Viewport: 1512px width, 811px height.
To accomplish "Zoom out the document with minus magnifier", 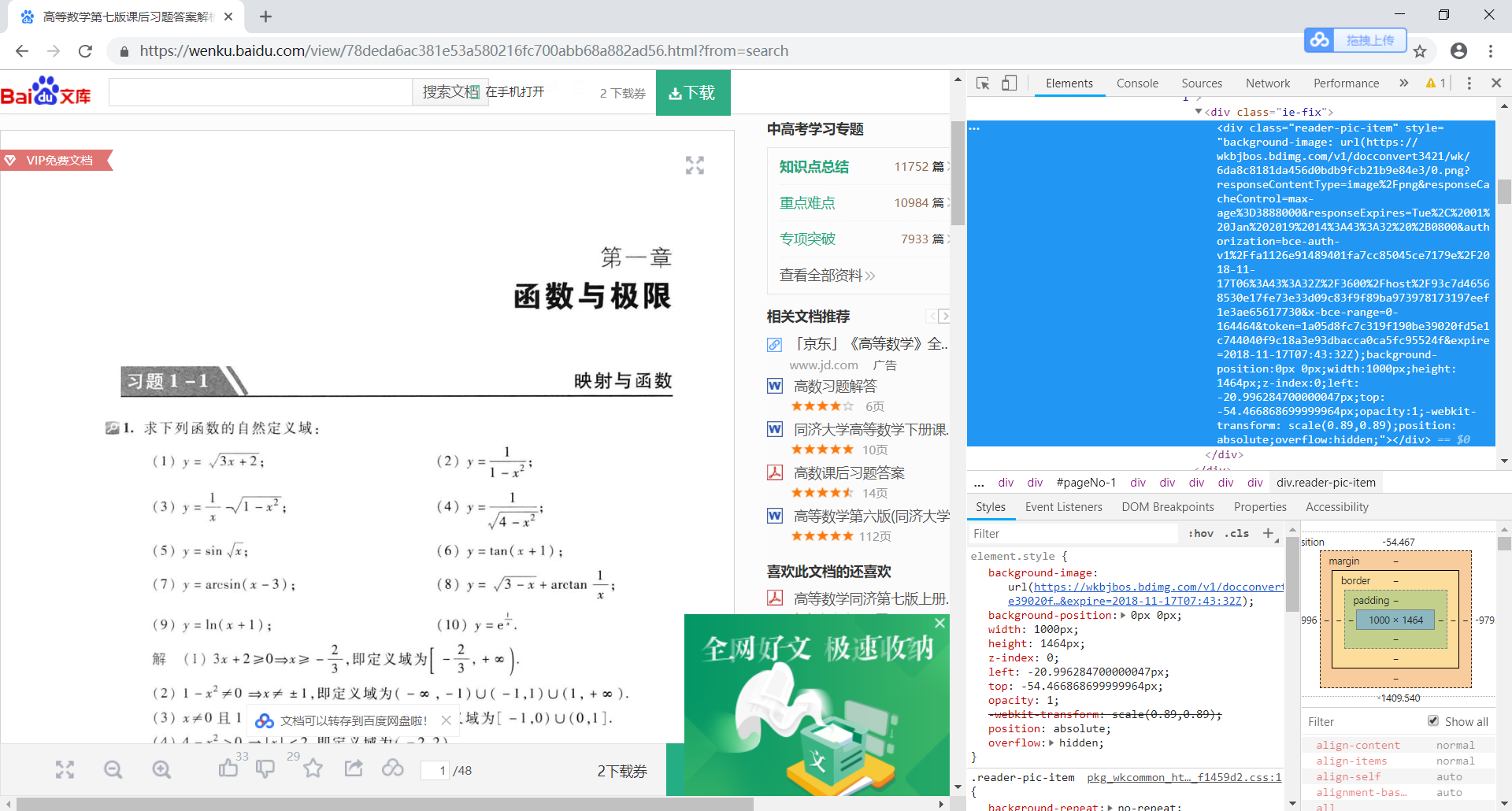I will [x=113, y=769].
